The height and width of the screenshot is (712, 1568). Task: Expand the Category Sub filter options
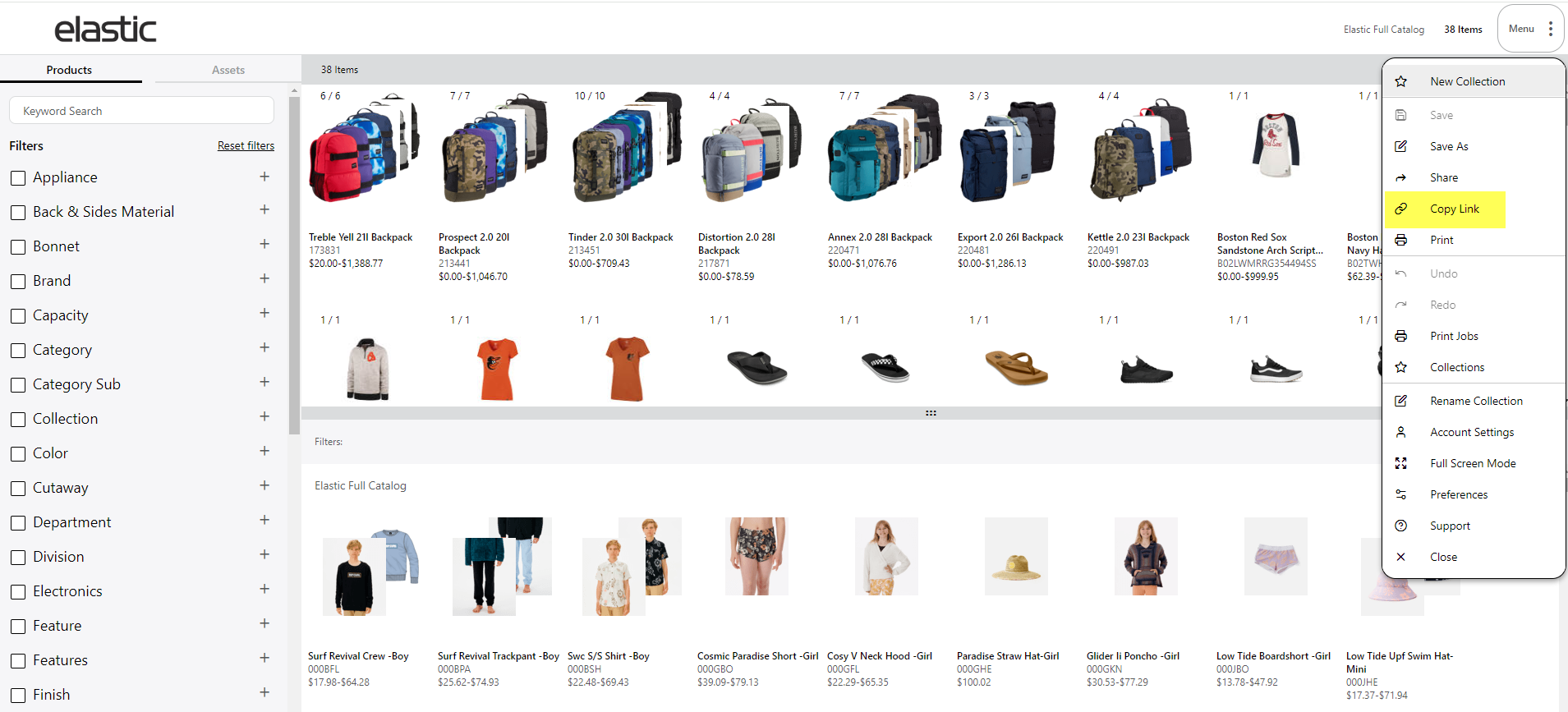click(x=264, y=382)
